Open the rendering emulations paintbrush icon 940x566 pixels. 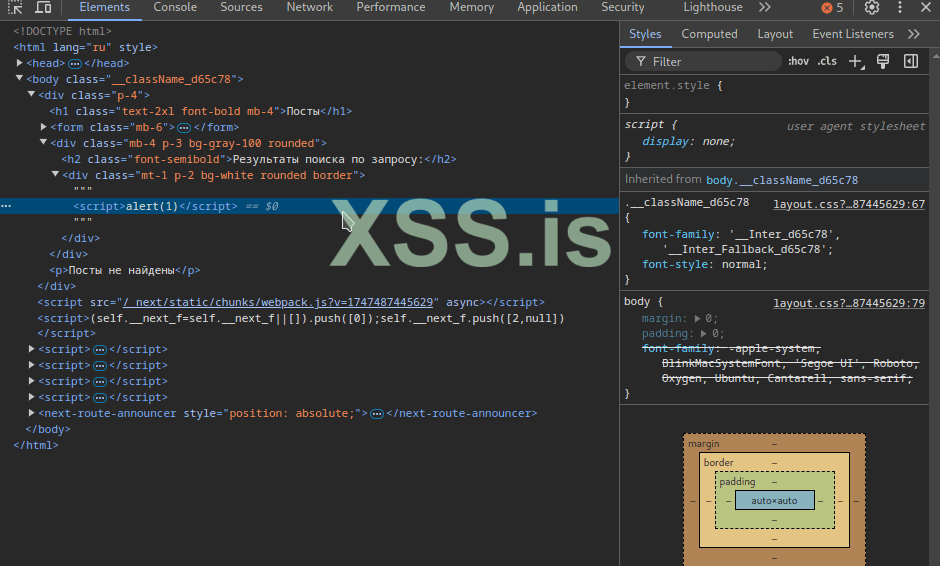(883, 62)
